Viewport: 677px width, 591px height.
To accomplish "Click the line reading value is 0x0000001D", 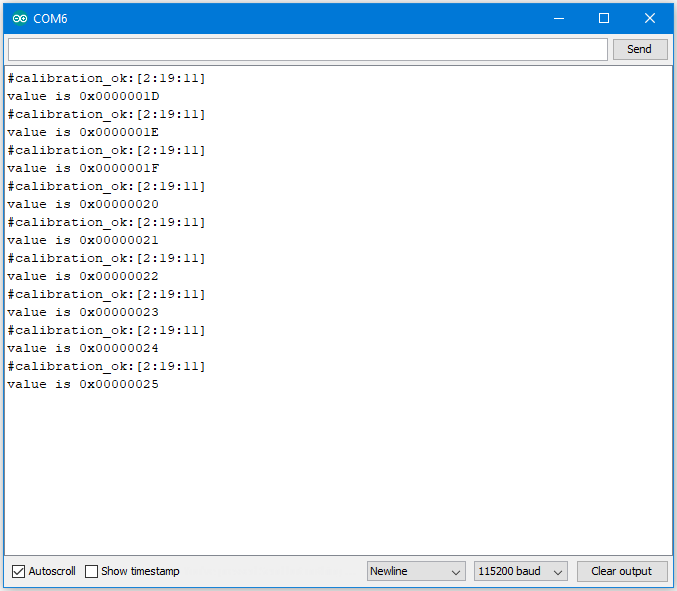I will point(83,96).
